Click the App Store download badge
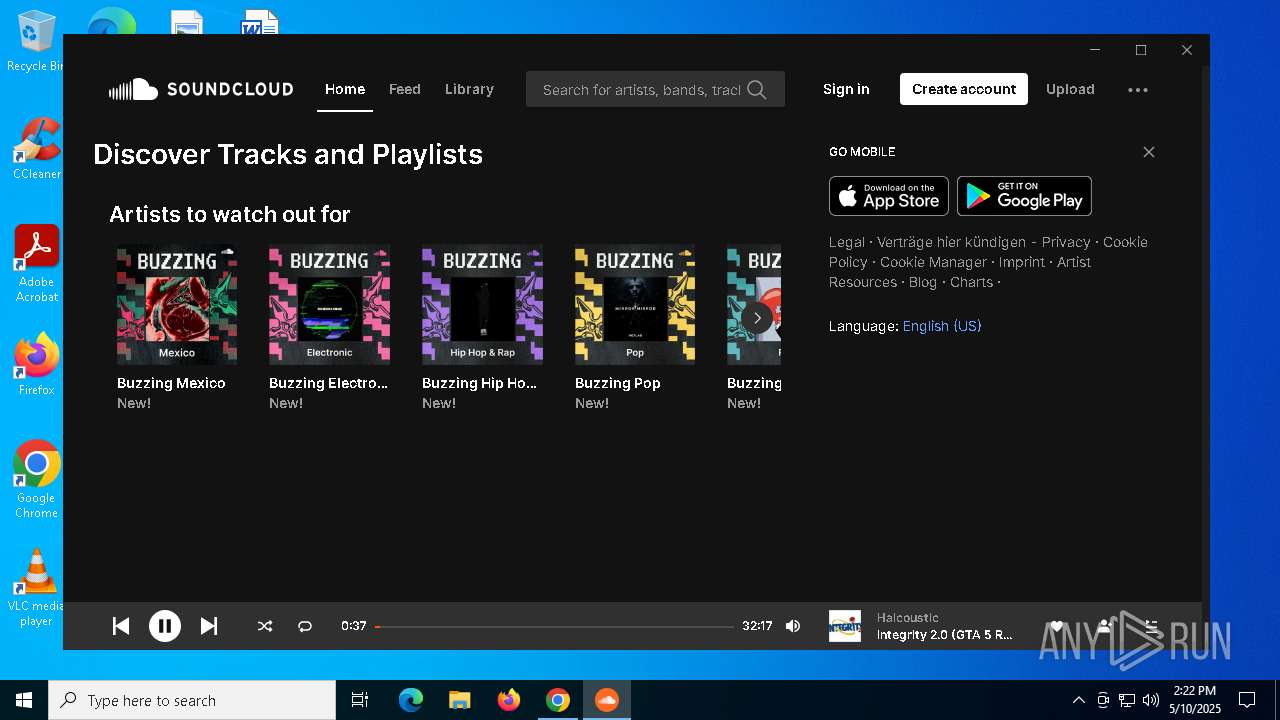 coord(889,196)
